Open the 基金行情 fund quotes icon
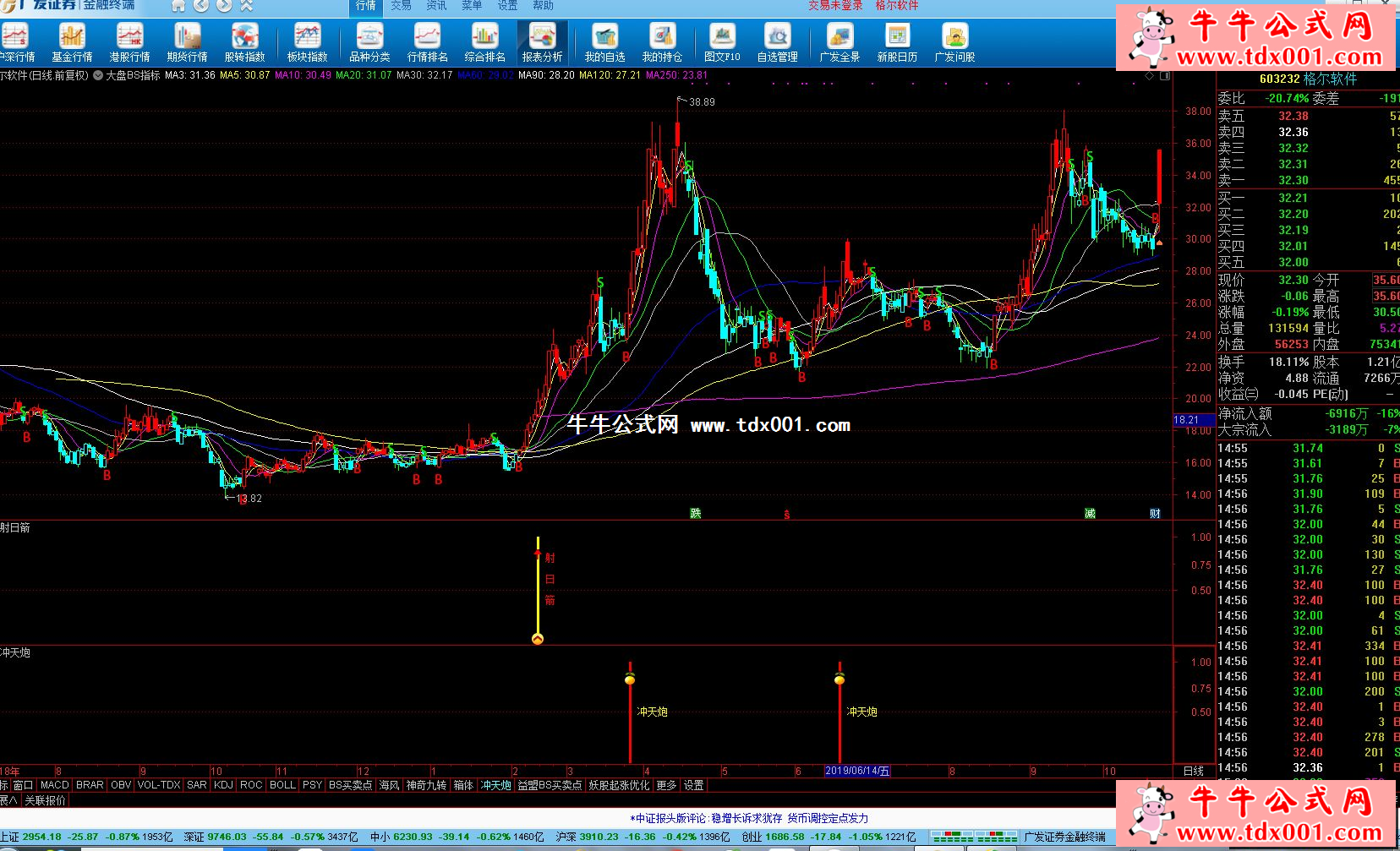The width and height of the screenshot is (1400, 851). point(72,43)
